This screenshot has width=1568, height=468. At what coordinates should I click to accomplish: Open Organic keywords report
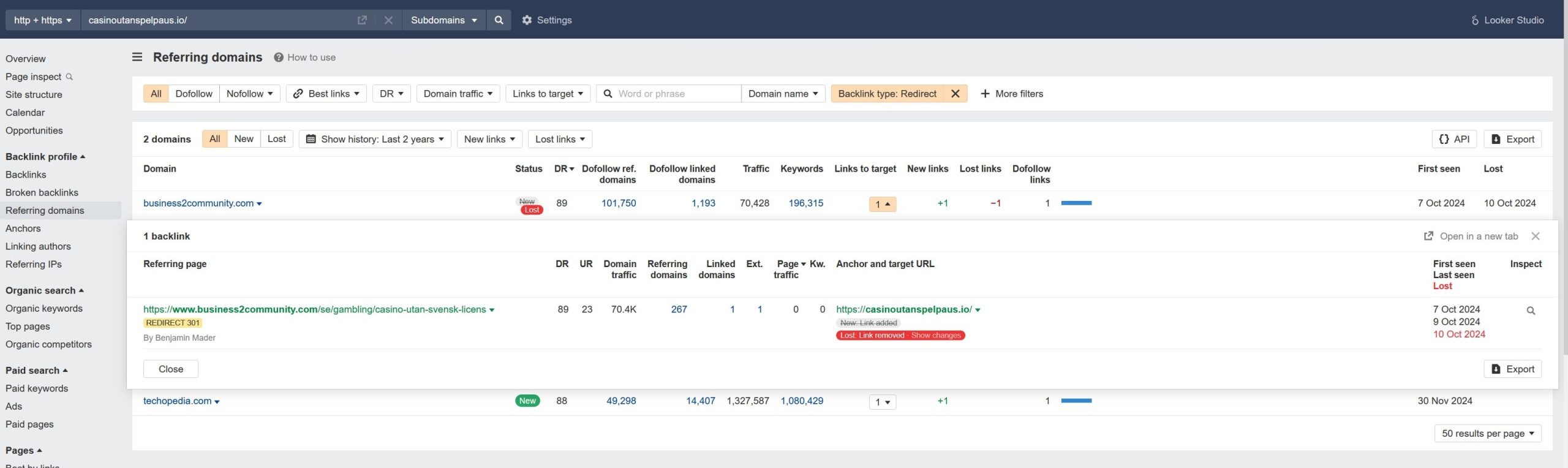(x=44, y=309)
